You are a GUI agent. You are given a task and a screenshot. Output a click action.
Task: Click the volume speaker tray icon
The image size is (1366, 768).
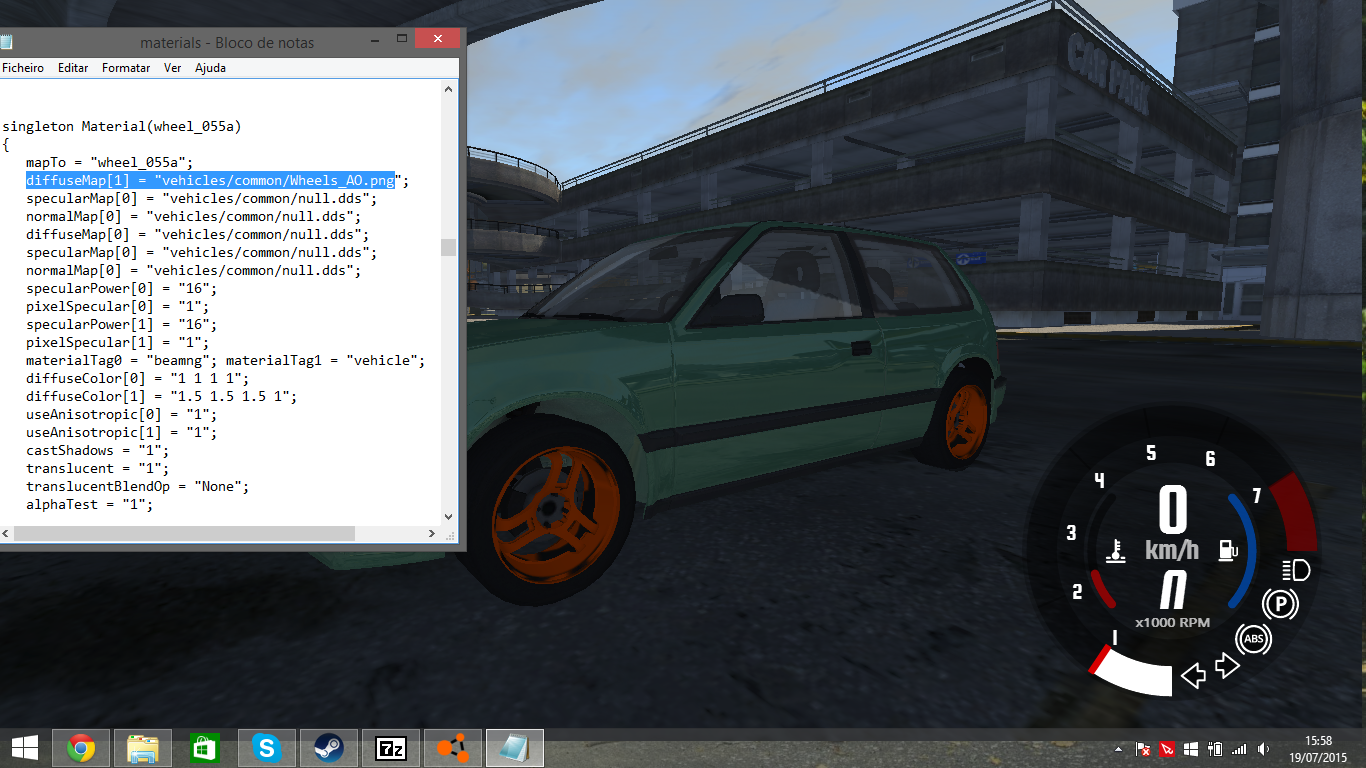pyautogui.click(x=1264, y=749)
